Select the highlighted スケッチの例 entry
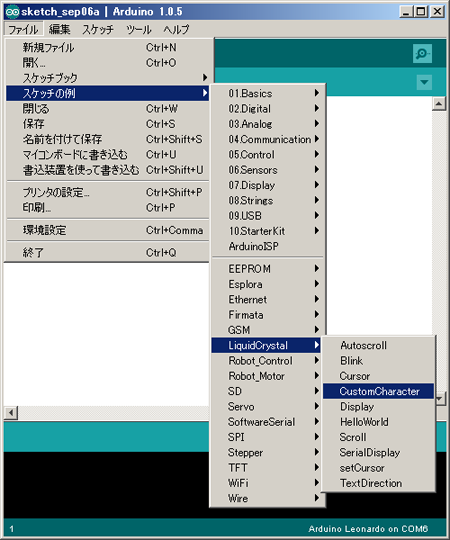Image resolution: width=450 pixels, height=540 pixels. click(x=107, y=93)
